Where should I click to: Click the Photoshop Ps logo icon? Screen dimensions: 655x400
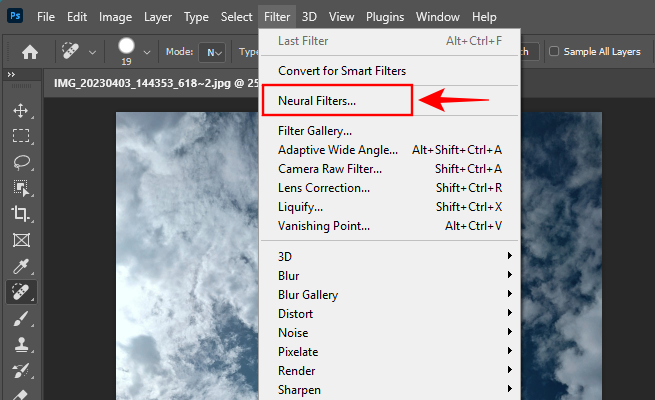coord(15,16)
